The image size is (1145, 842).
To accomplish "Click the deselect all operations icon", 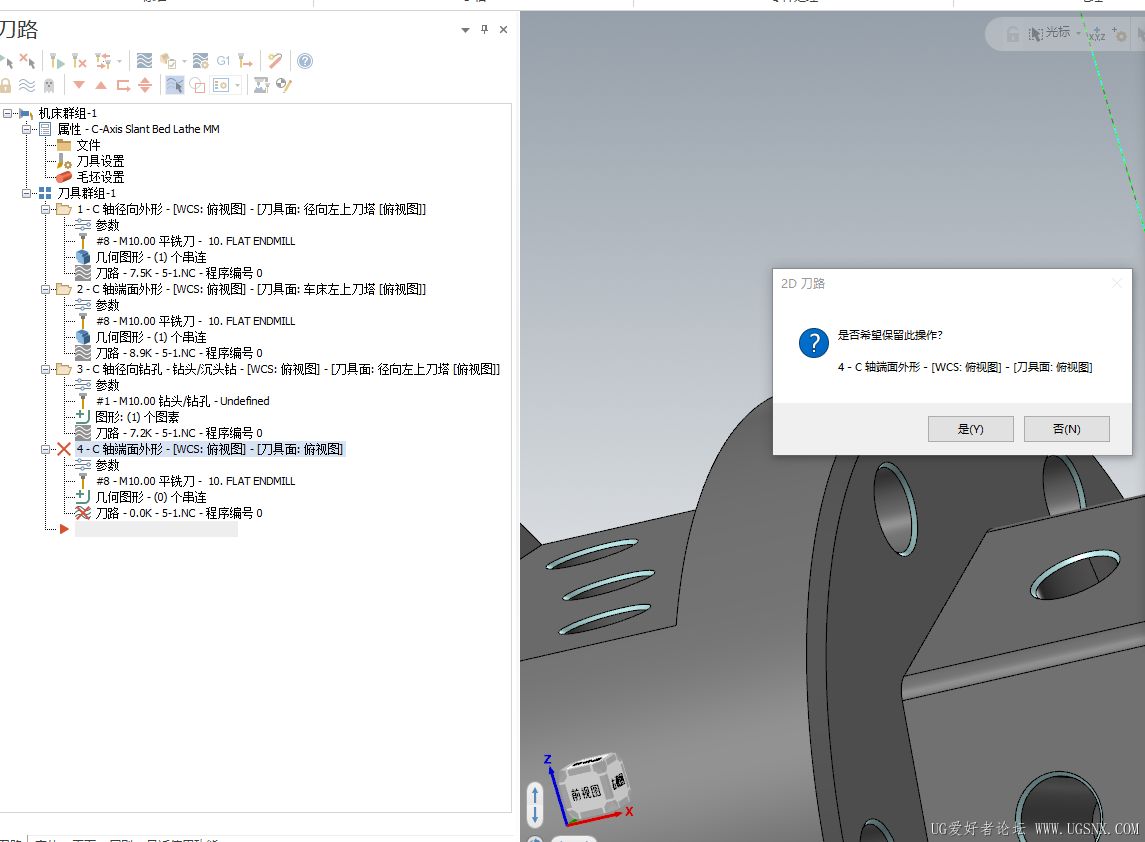I will tap(28, 61).
